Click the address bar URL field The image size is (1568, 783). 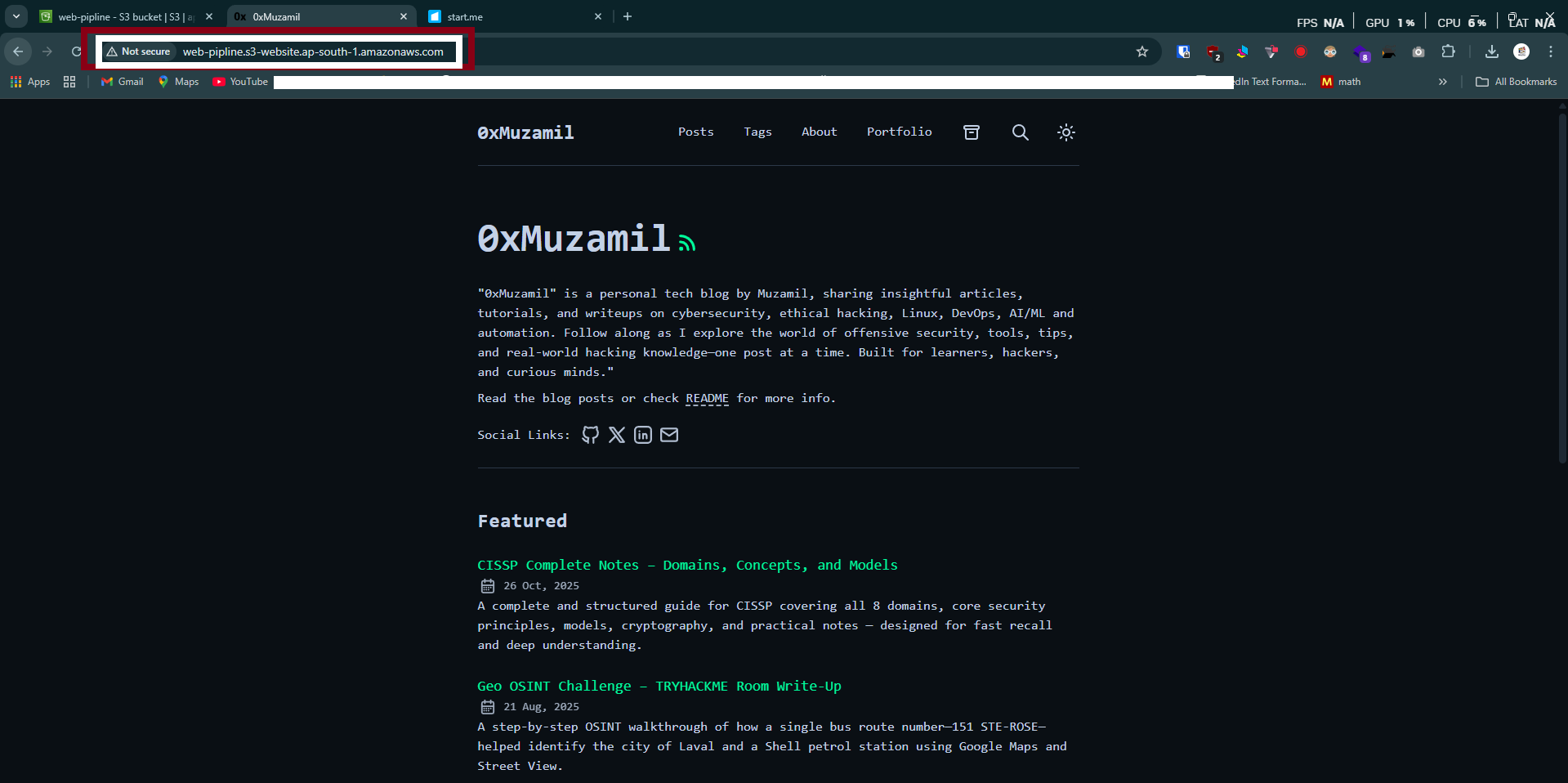click(313, 51)
